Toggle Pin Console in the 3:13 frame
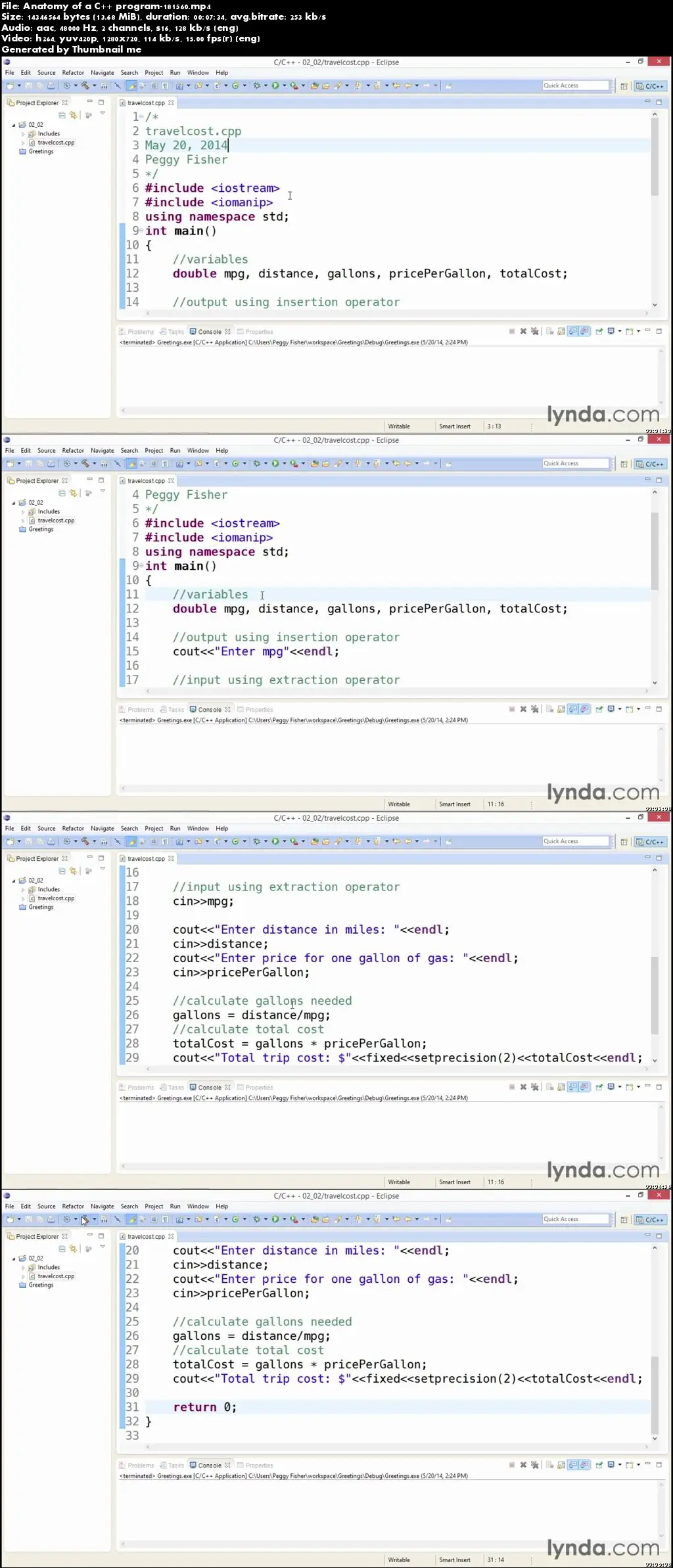Viewport: 673px width, 1568px height. click(599, 331)
